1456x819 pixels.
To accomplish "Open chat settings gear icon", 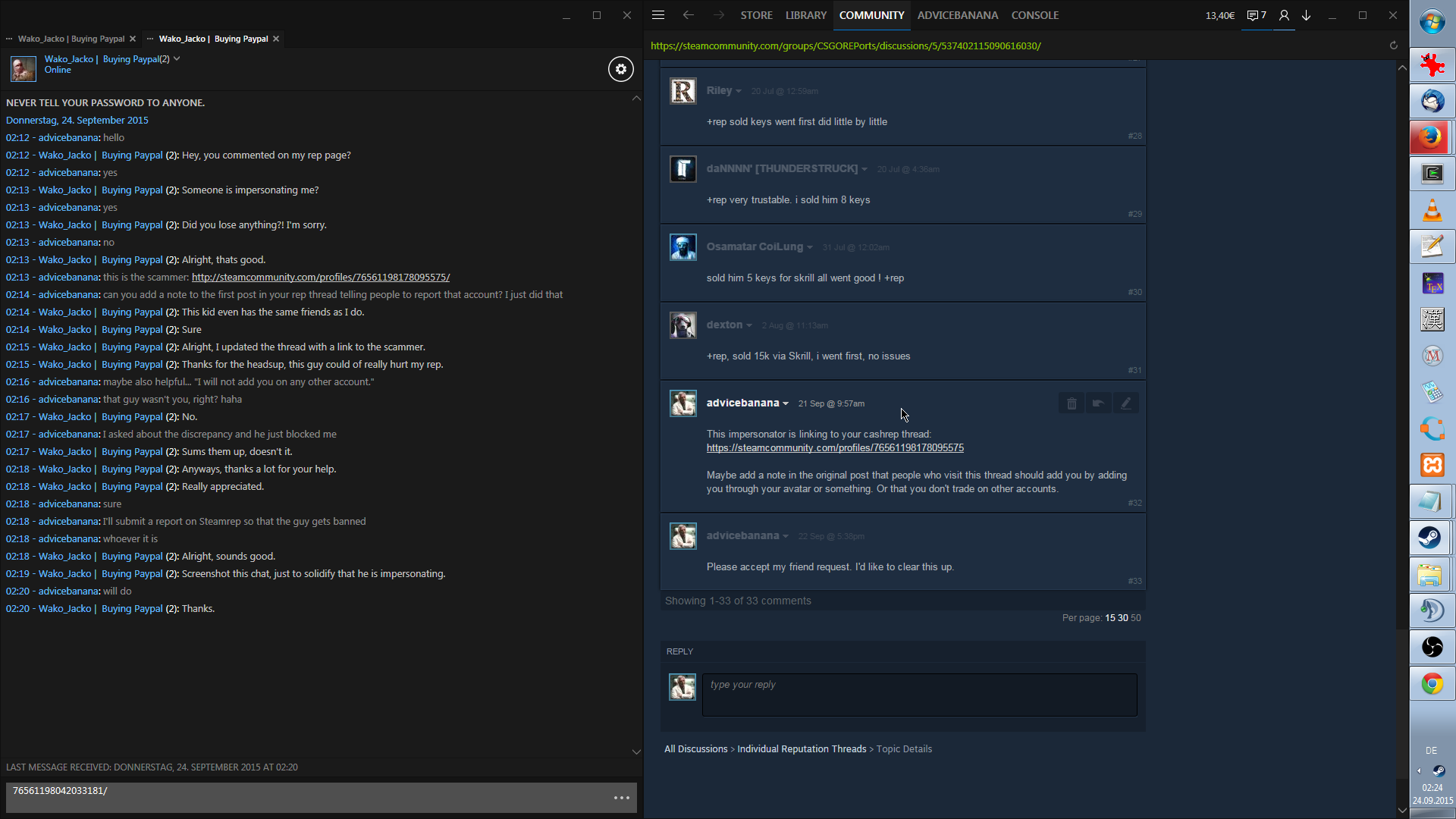I will click(620, 69).
